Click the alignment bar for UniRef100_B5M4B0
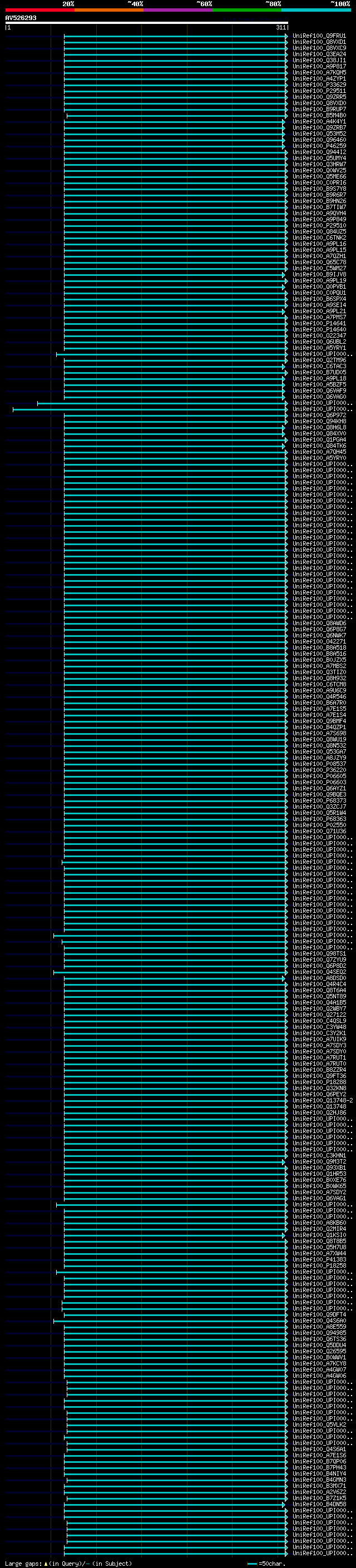 pos(177,116)
